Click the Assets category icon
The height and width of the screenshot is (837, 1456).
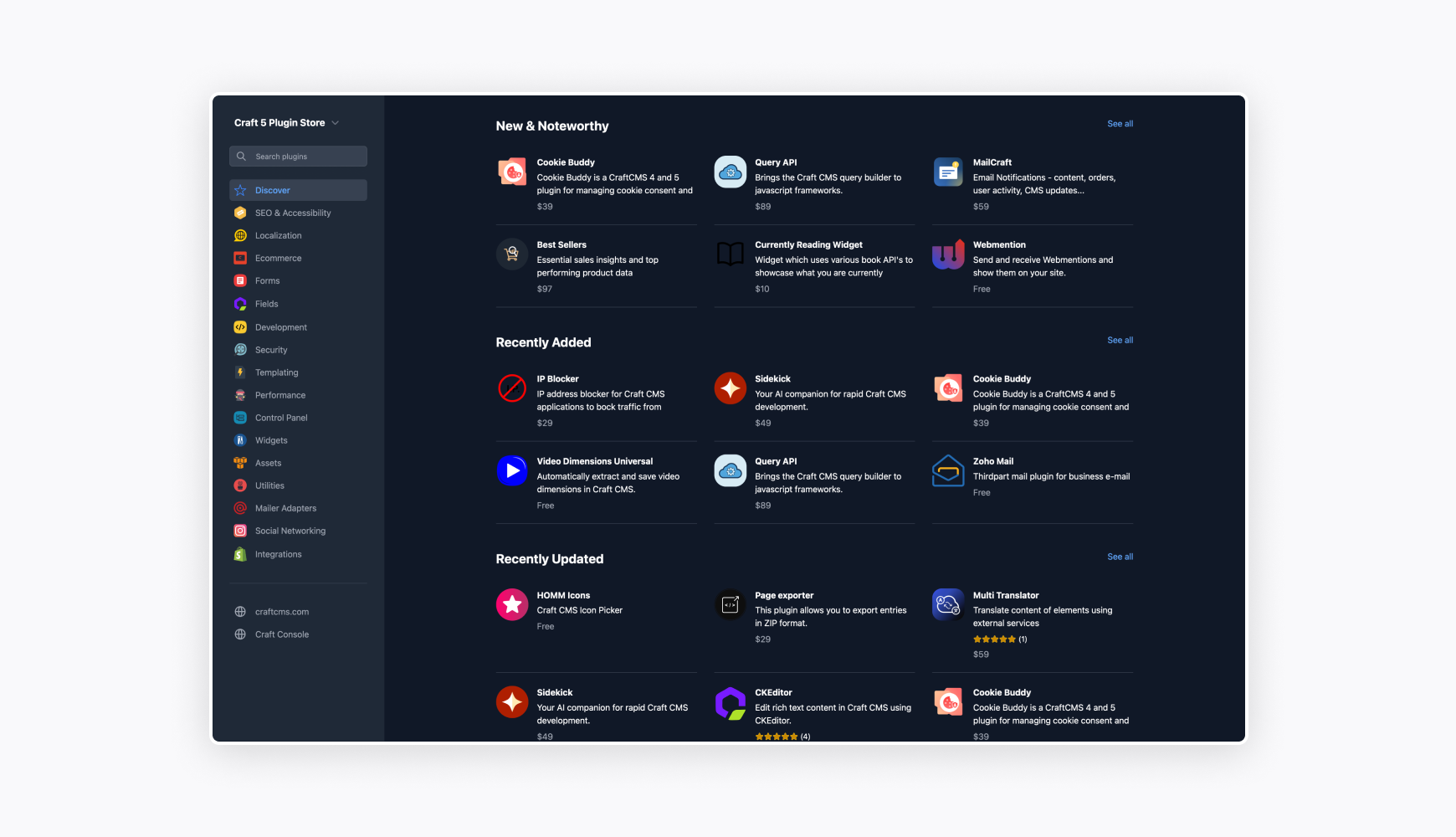point(240,463)
